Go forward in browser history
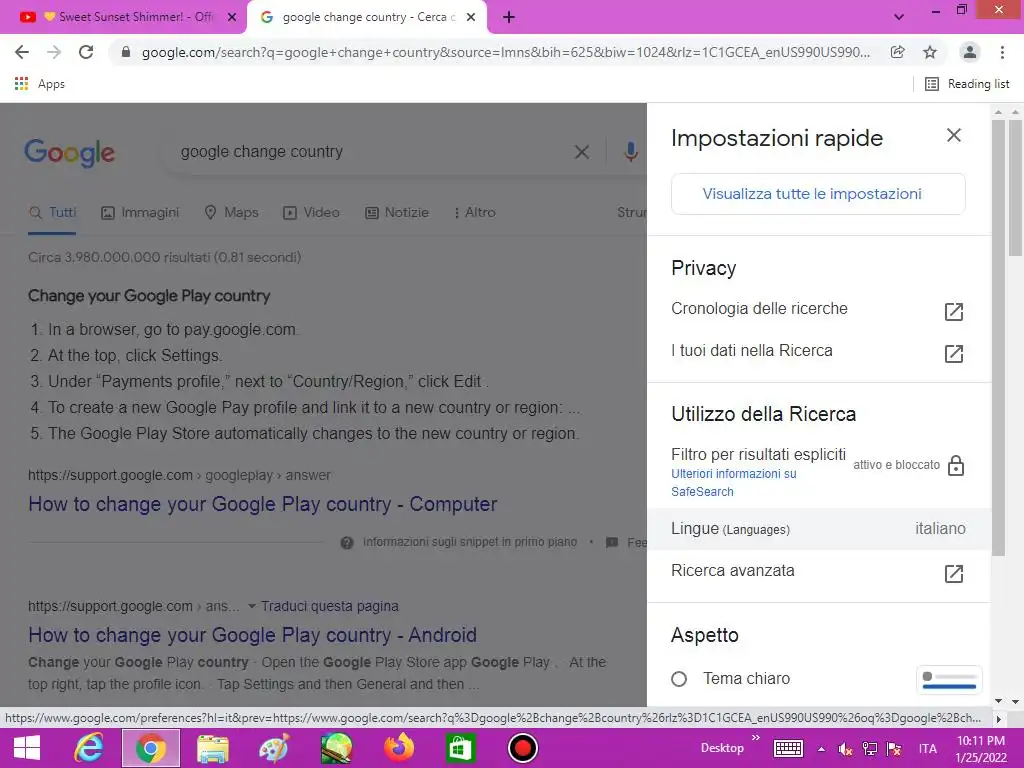Image resolution: width=1024 pixels, height=768 pixels. 54,52
